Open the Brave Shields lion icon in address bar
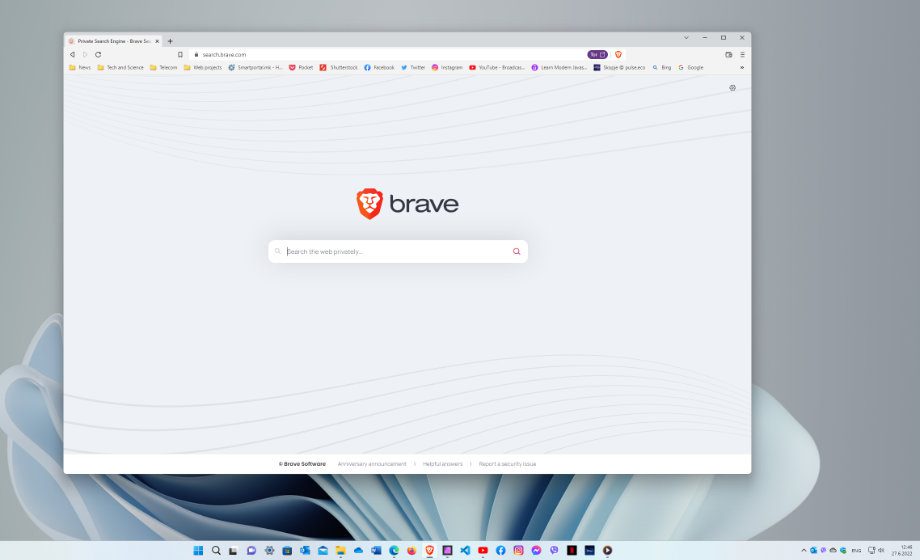The width and height of the screenshot is (920, 560). [x=618, y=55]
